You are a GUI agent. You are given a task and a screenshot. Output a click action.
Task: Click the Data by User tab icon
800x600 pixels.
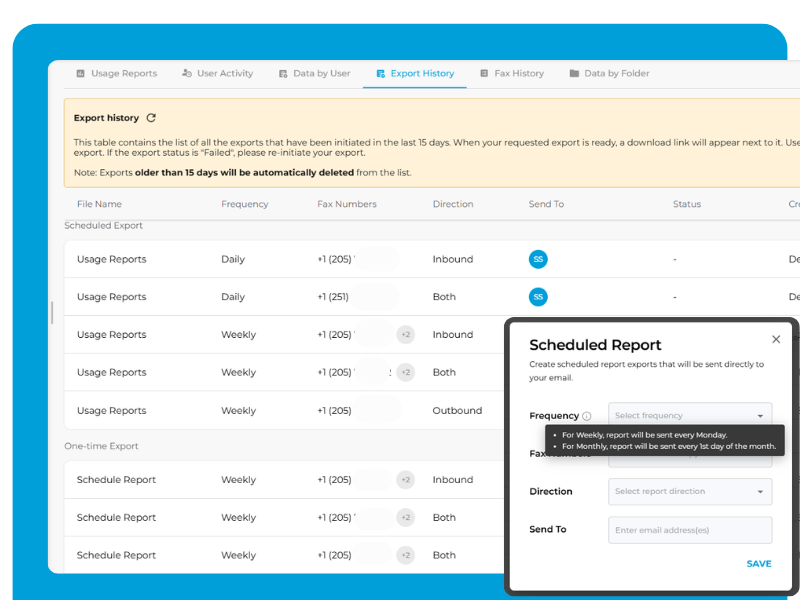click(283, 73)
